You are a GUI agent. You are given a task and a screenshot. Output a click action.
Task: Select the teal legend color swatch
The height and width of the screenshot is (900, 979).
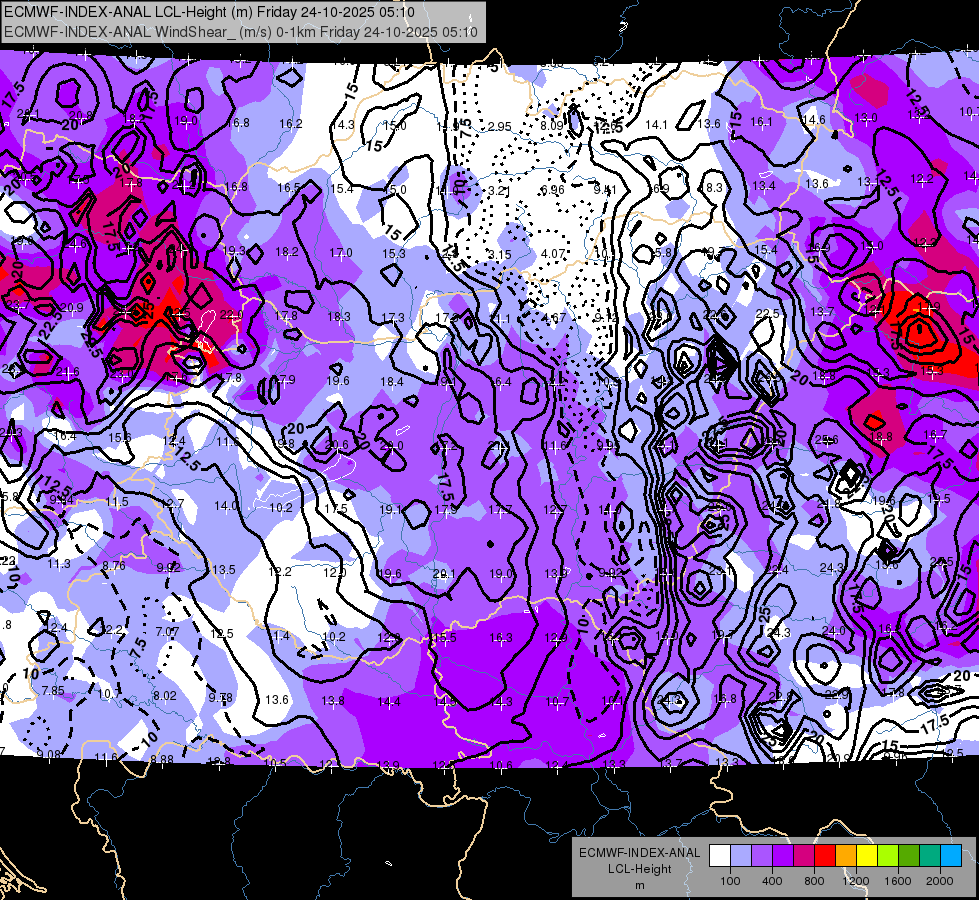pos(930,856)
